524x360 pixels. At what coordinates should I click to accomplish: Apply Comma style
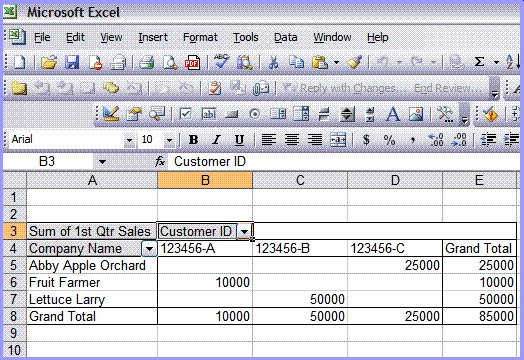[x=413, y=140]
